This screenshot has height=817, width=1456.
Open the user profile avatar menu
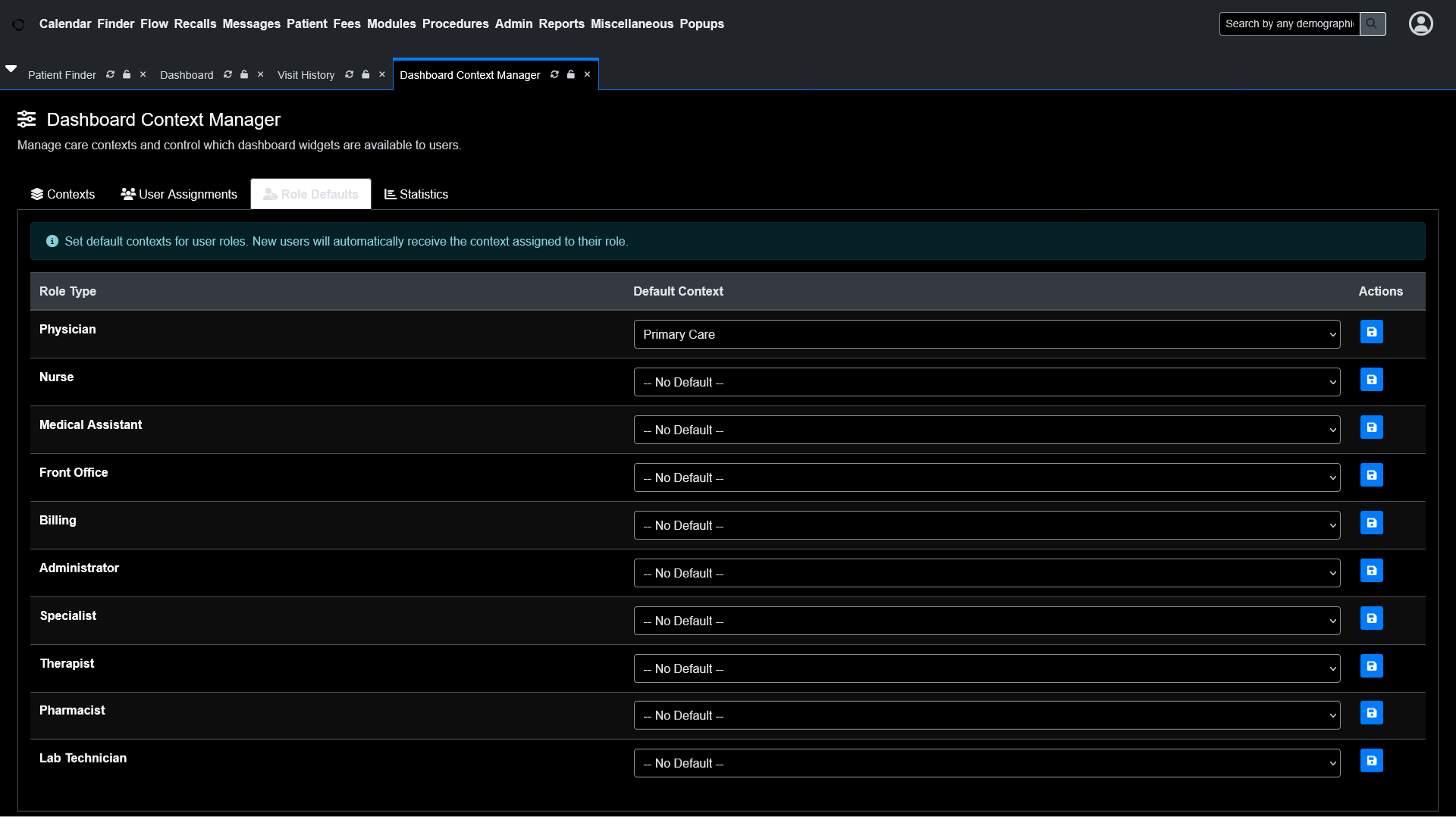(x=1420, y=23)
